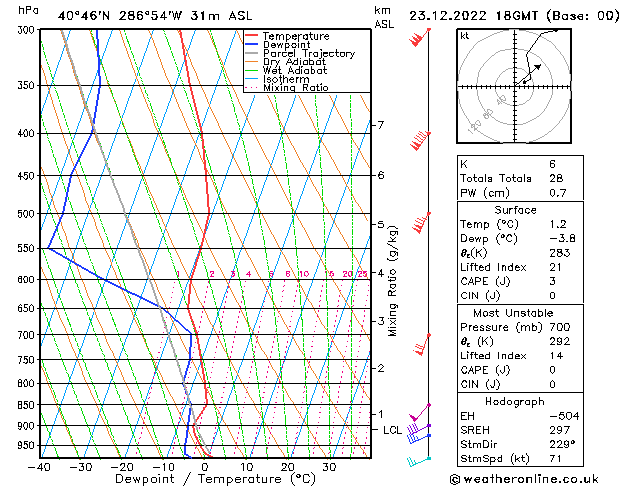Select the 300 hPa pressure label
Image resolution: width=629 pixels, height=486 pixels.
(27, 30)
